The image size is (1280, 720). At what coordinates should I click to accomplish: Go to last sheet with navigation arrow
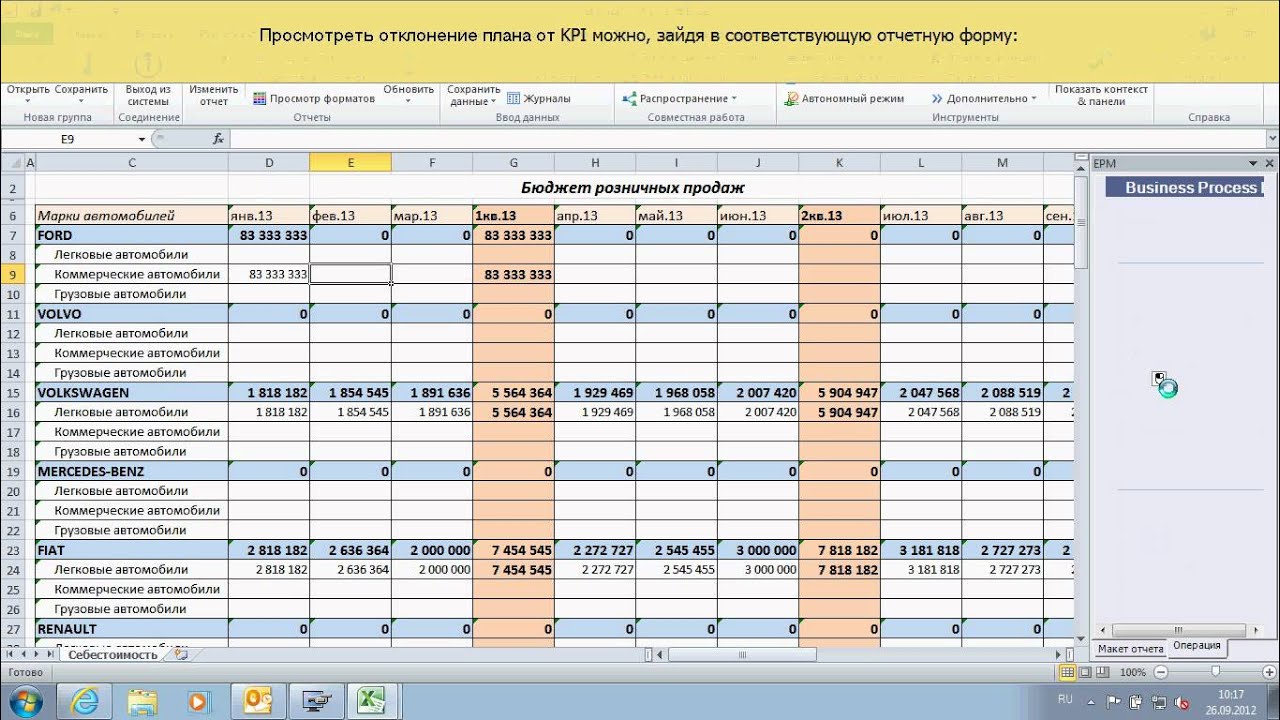(50, 654)
